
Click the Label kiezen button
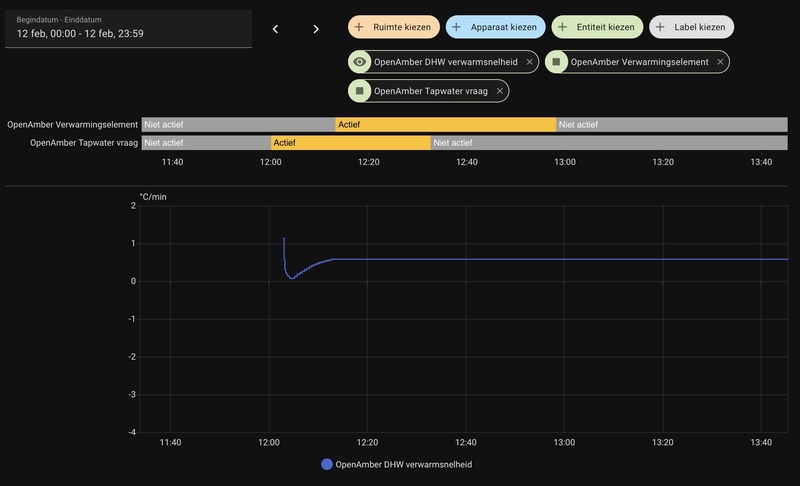[x=691, y=27]
